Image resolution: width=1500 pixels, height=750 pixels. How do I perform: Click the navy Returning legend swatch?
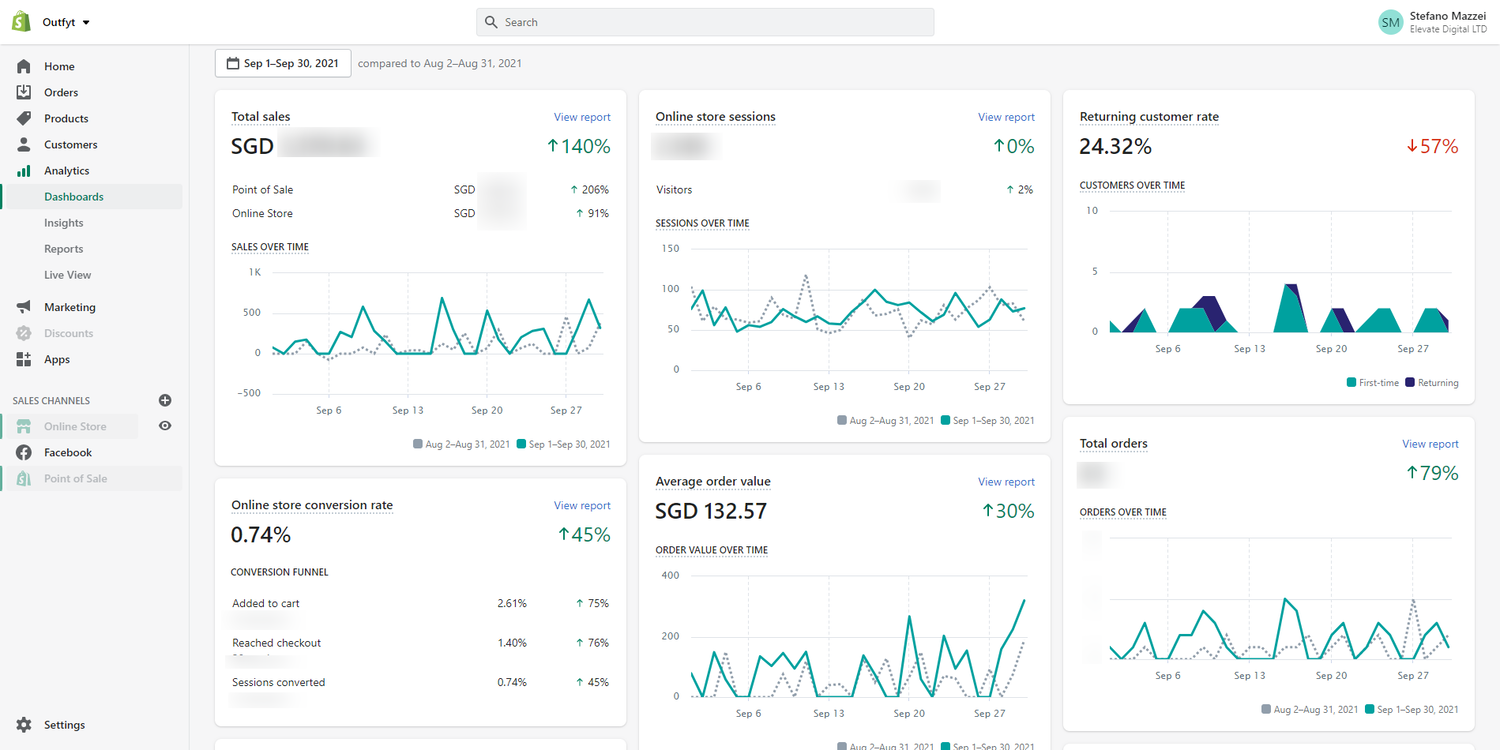tap(1410, 383)
